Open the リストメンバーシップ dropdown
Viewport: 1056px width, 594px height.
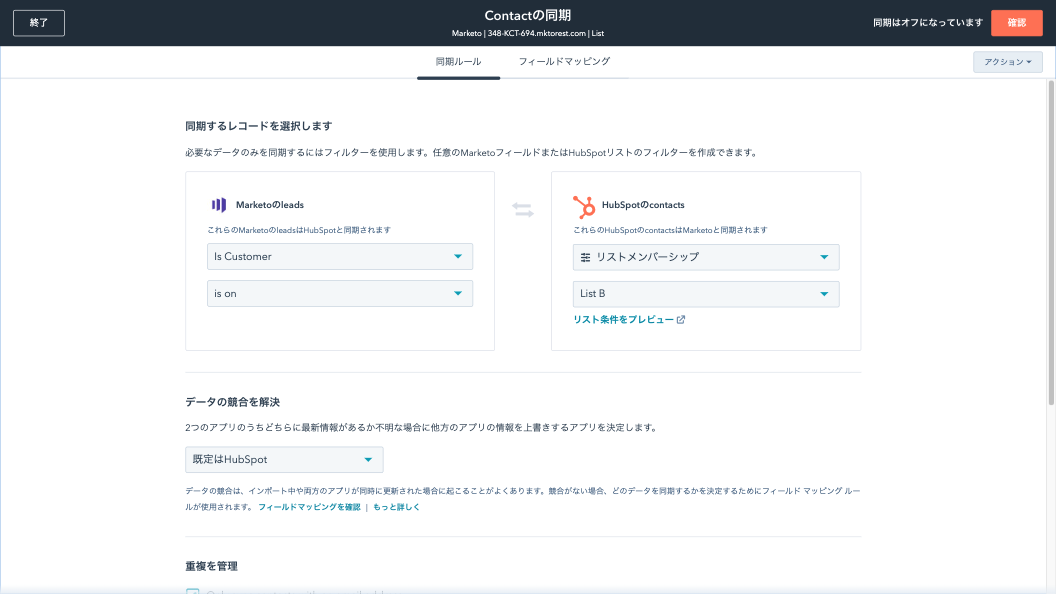(706, 257)
